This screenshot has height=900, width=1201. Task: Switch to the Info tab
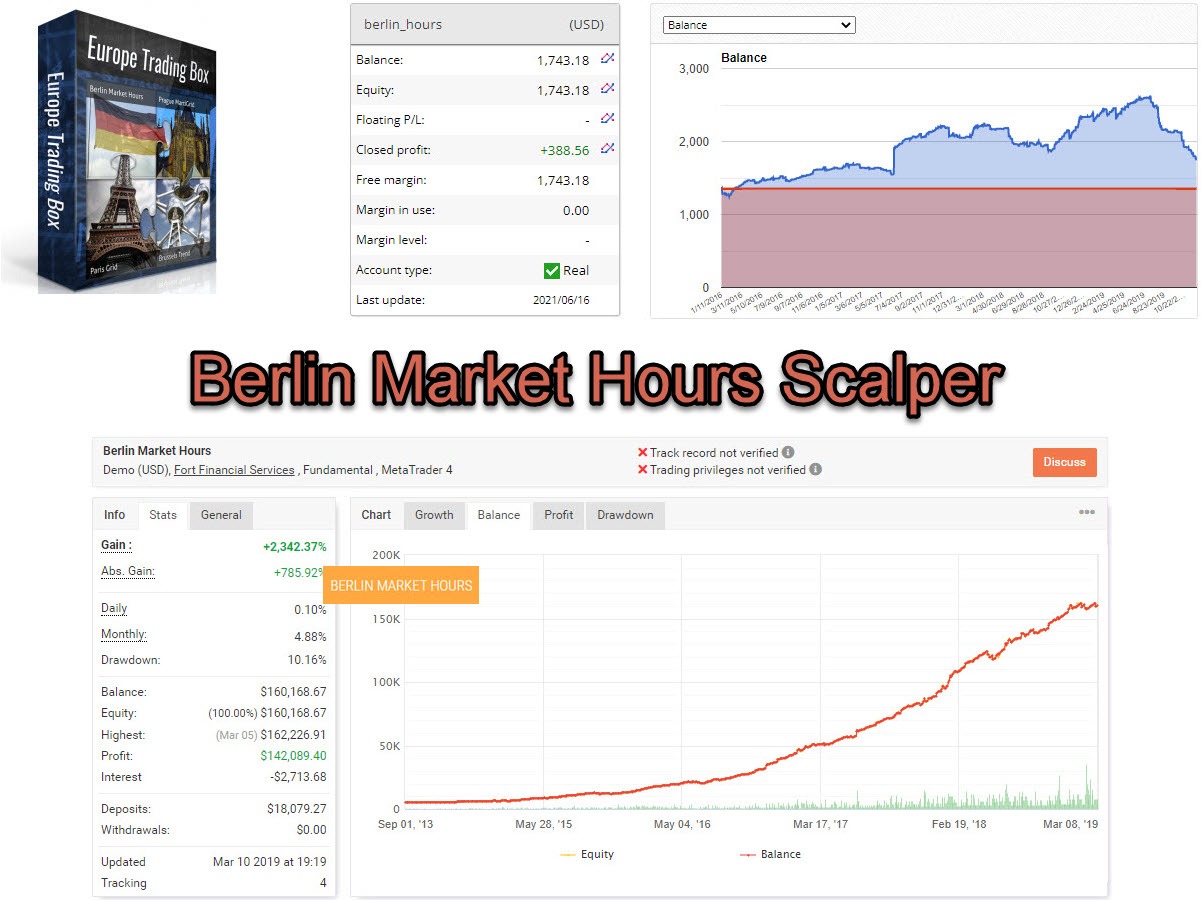coord(115,515)
